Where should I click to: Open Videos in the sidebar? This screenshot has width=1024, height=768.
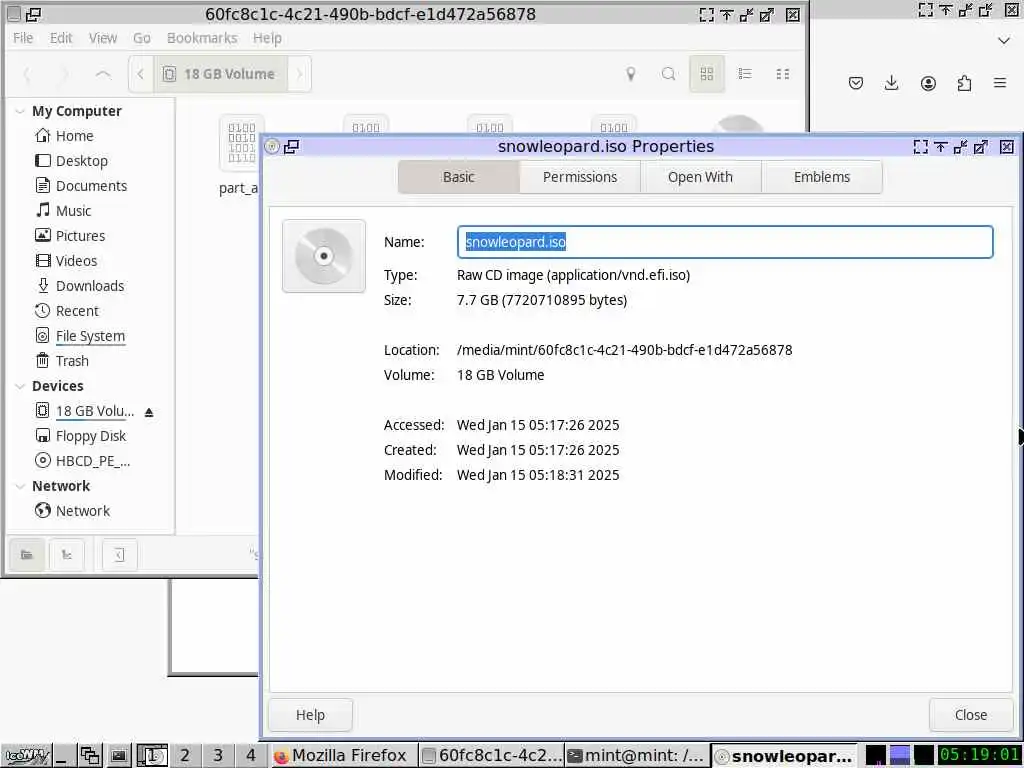(65, 261)
